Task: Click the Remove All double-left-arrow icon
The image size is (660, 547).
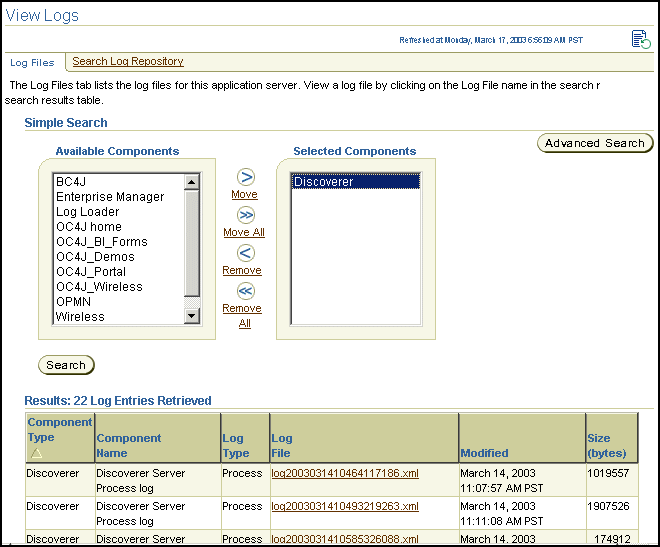Action: [x=246, y=291]
